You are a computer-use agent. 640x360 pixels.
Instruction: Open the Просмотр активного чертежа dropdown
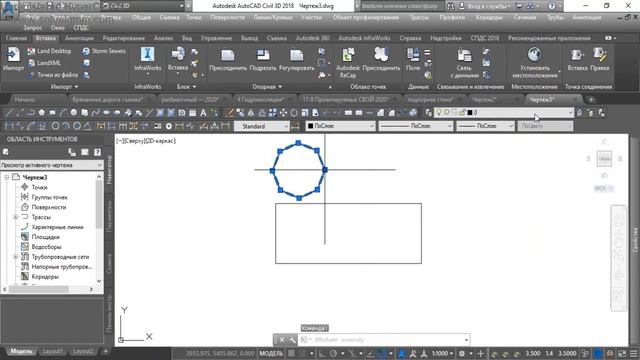[52, 165]
